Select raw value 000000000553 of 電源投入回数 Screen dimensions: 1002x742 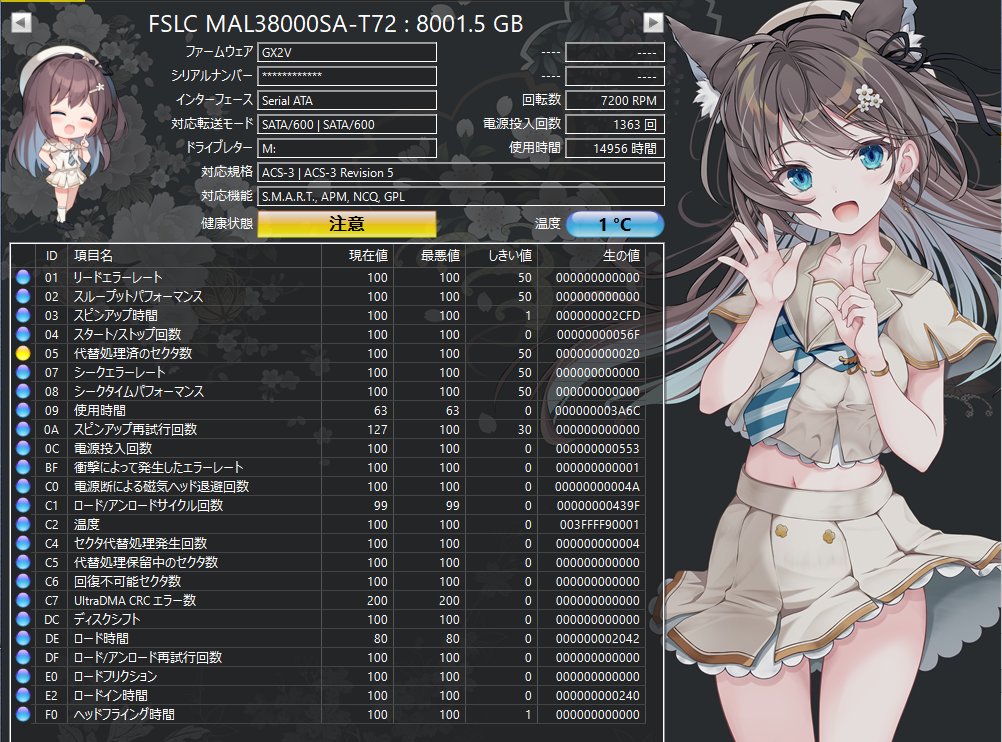click(597, 449)
